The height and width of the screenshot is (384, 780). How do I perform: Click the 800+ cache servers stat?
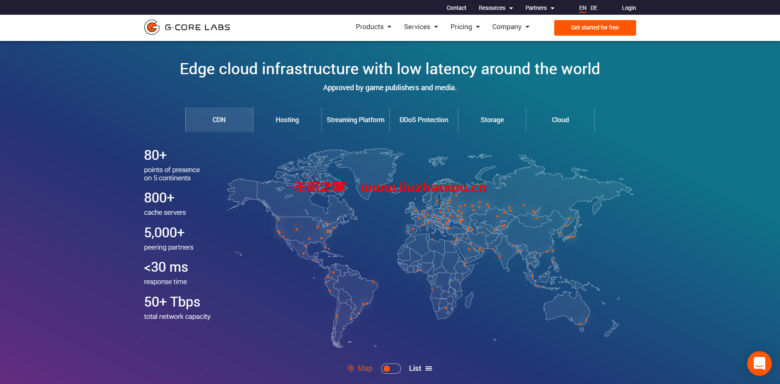[x=165, y=204]
